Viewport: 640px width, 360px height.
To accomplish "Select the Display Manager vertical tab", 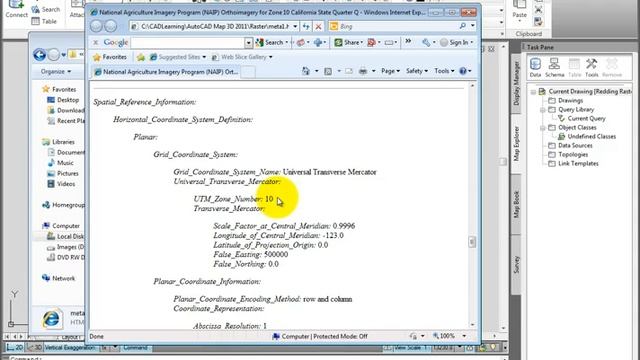I will click(x=516, y=83).
